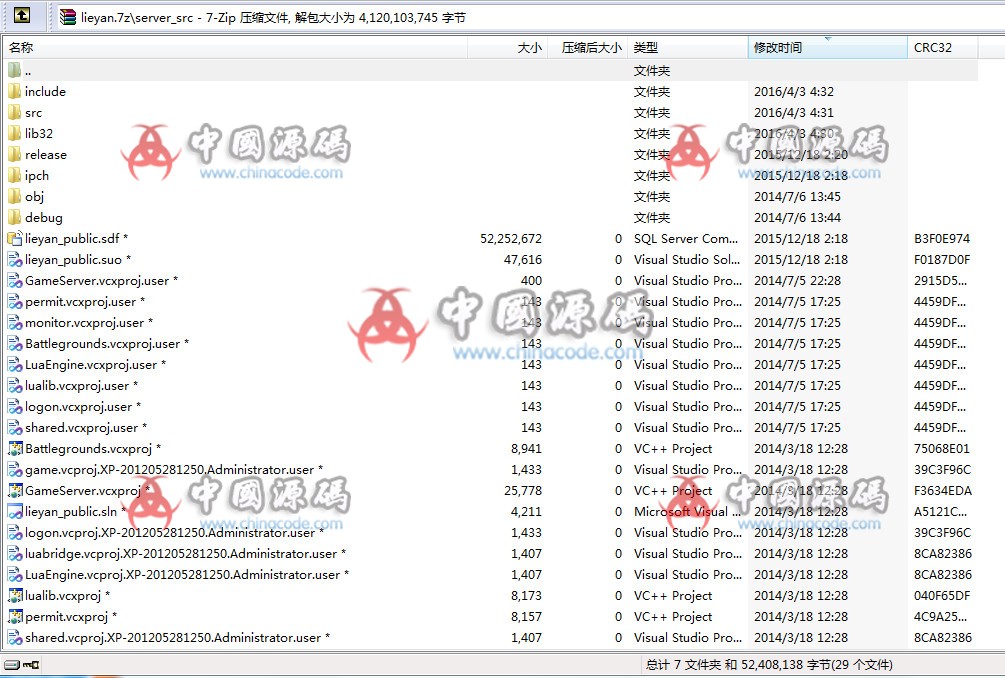Click the GameServer.vcxproj project icon
Viewport: 1005px width, 678px height.
14,491
